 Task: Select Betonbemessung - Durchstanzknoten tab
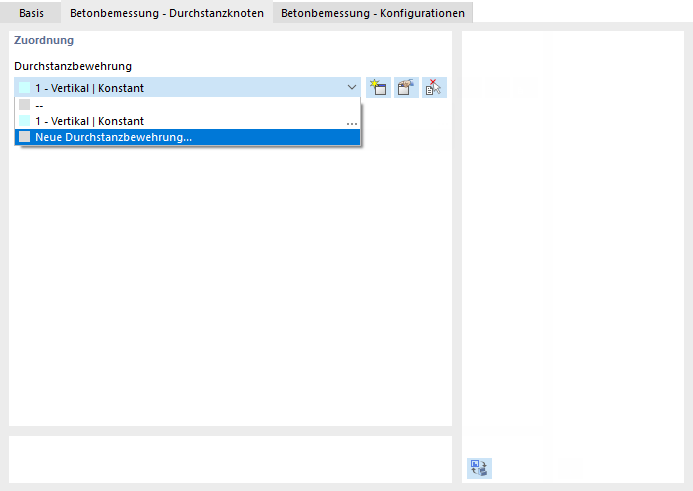point(167,13)
